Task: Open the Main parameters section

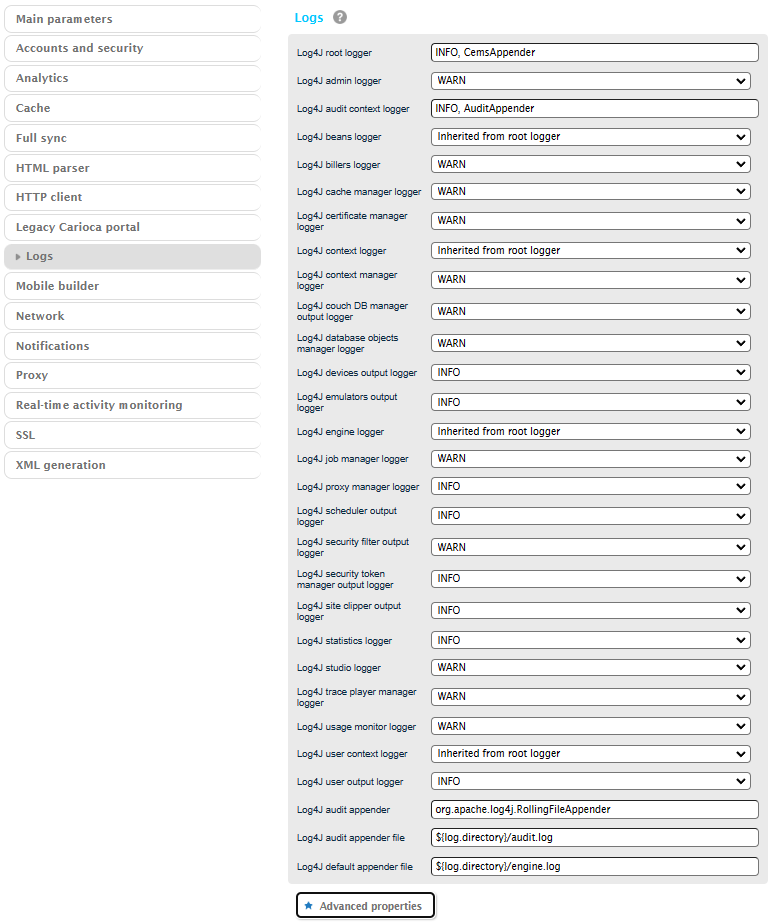Action: click(x=131, y=19)
